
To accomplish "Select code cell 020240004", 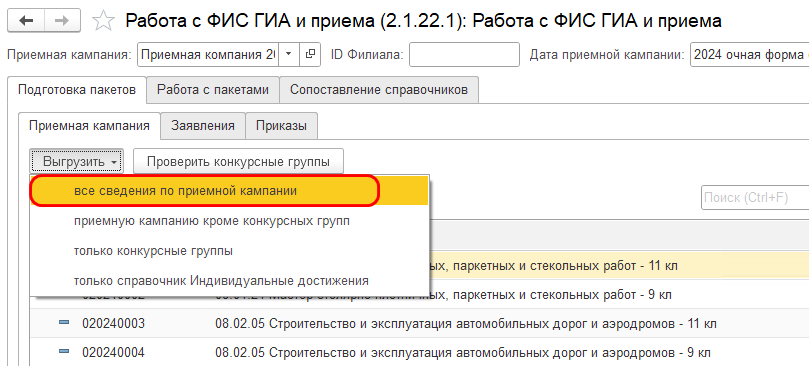I will click(114, 353).
